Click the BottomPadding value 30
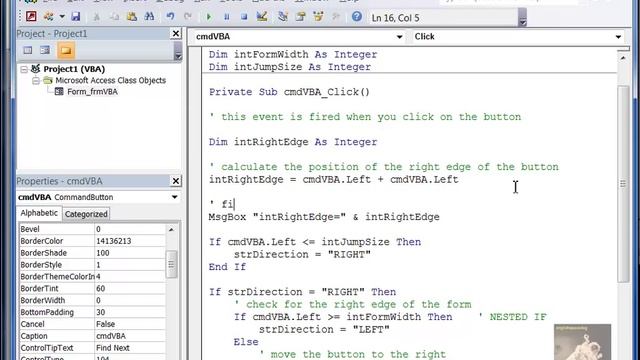The height and width of the screenshot is (360, 640). coord(100,312)
